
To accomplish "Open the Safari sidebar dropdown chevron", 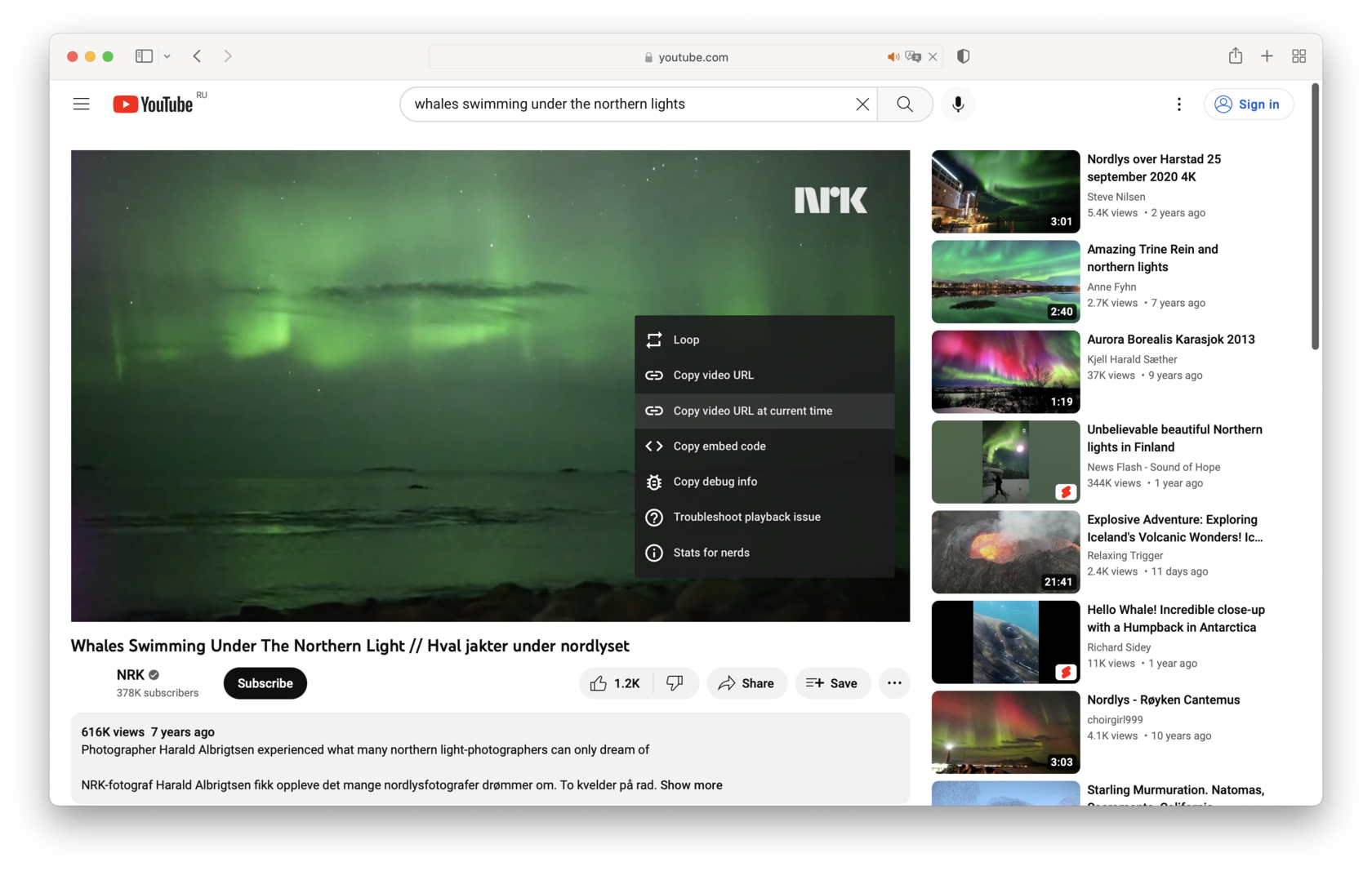I will point(167,56).
